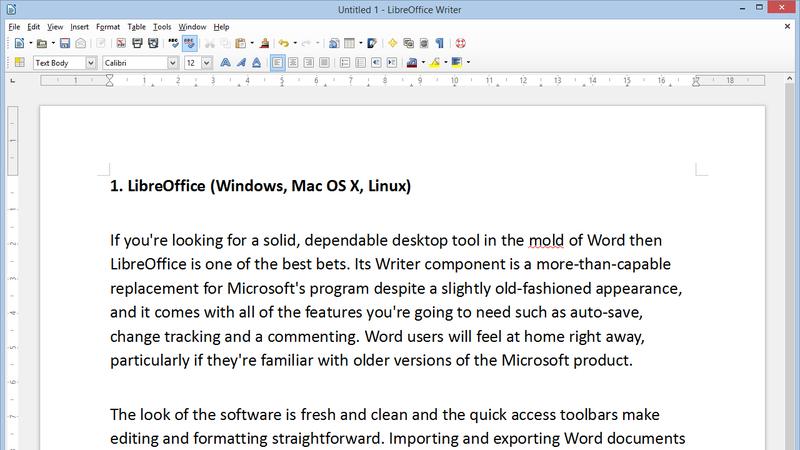Viewport: 800px width, 450px height.
Task: Toggle Formatting Marks pilcrow
Action: coord(439,44)
